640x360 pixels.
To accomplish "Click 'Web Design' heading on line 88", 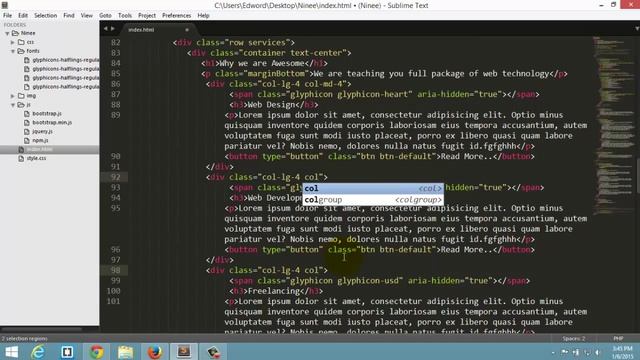I will pos(271,104).
